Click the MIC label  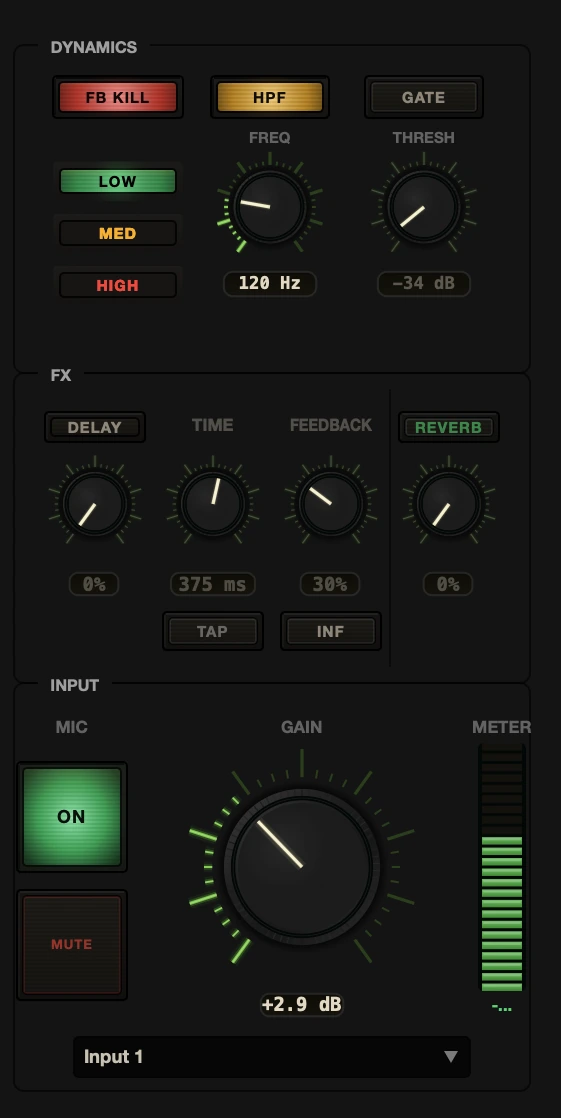point(71,727)
